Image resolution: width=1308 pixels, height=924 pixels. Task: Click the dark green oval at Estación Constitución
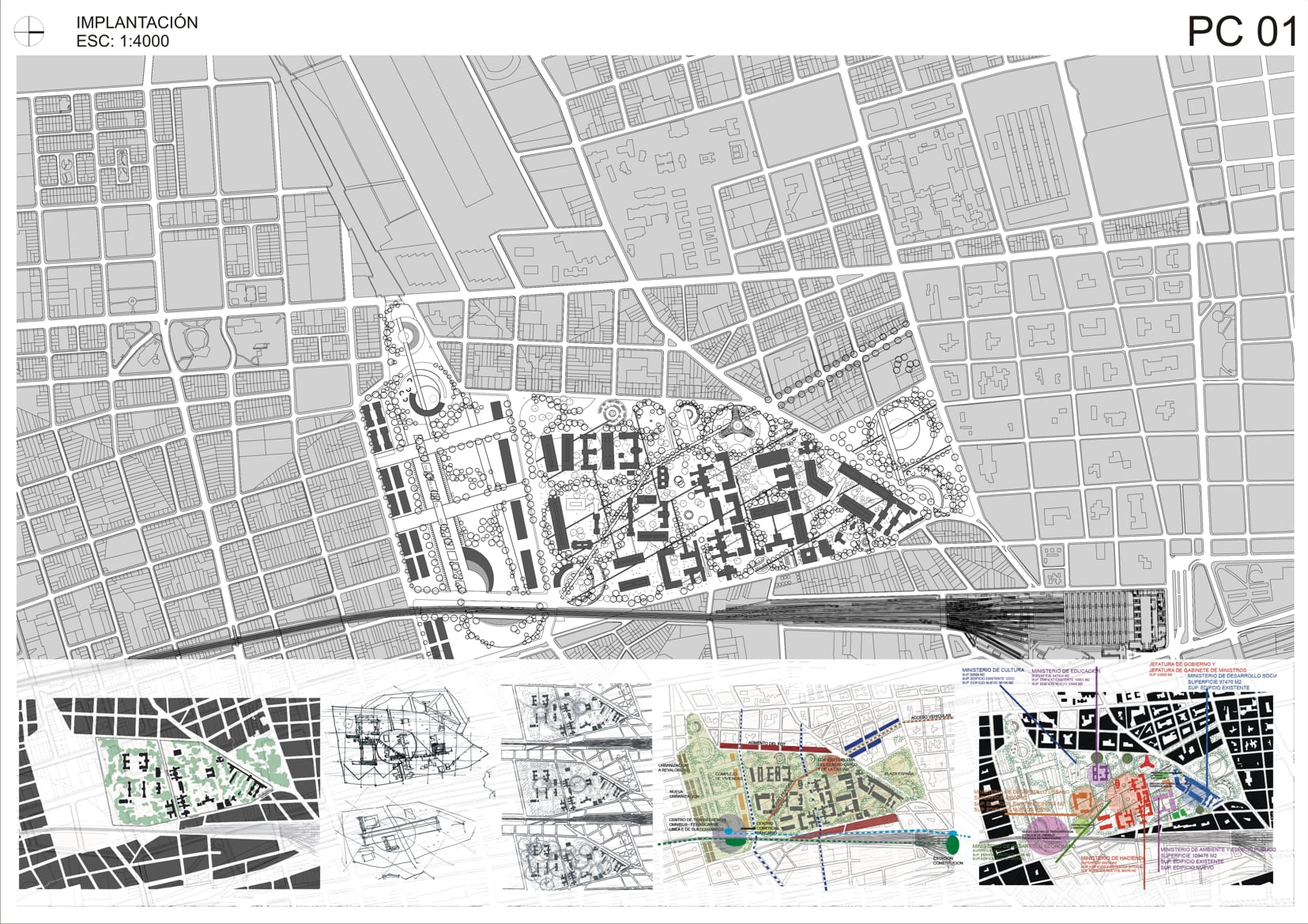[952, 845]
